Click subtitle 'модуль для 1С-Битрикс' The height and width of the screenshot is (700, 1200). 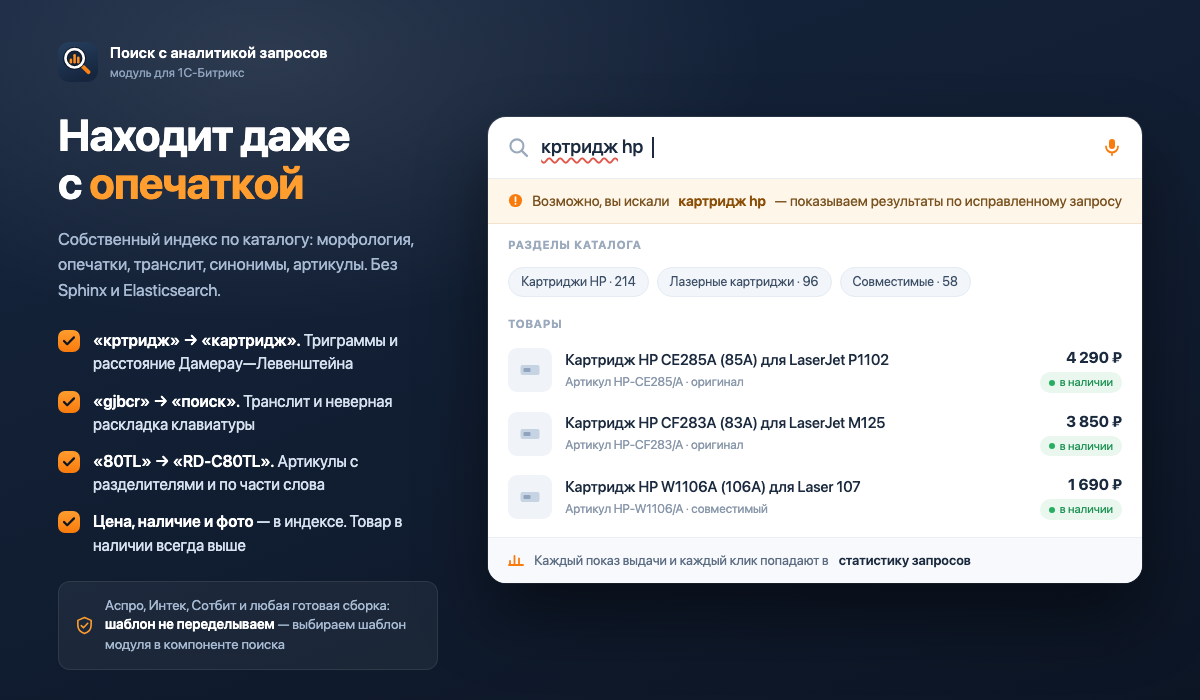pyautogui.click(x=177, y=73)
